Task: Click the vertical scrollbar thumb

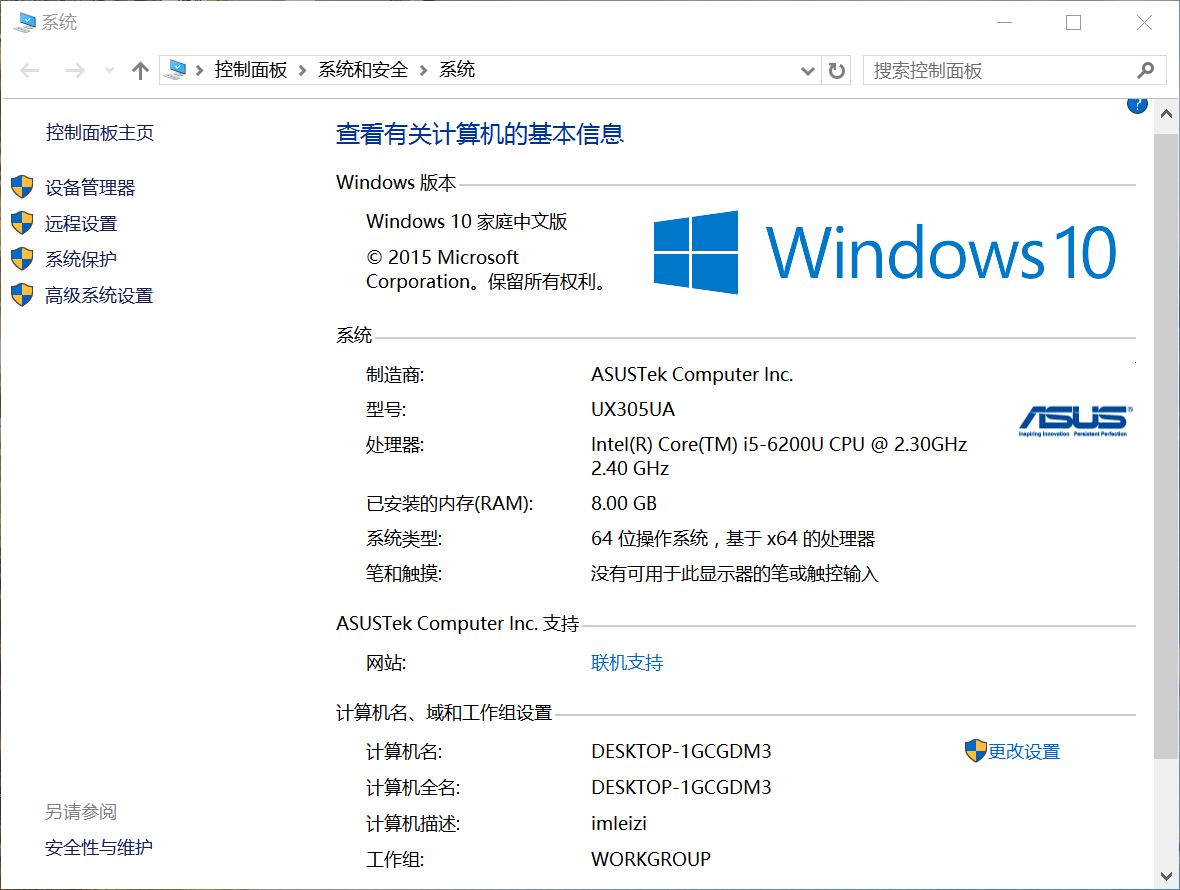Action: point(1166,446)
